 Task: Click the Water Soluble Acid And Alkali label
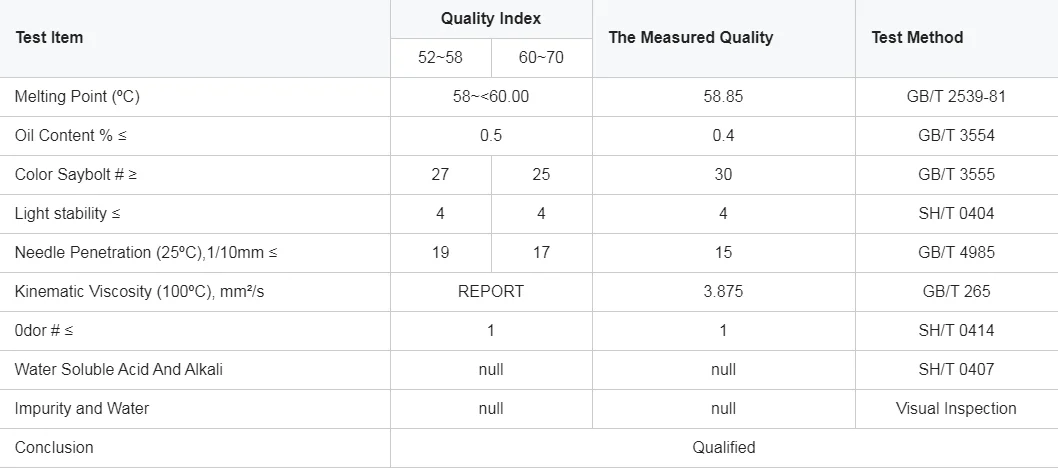coord(118,370)
